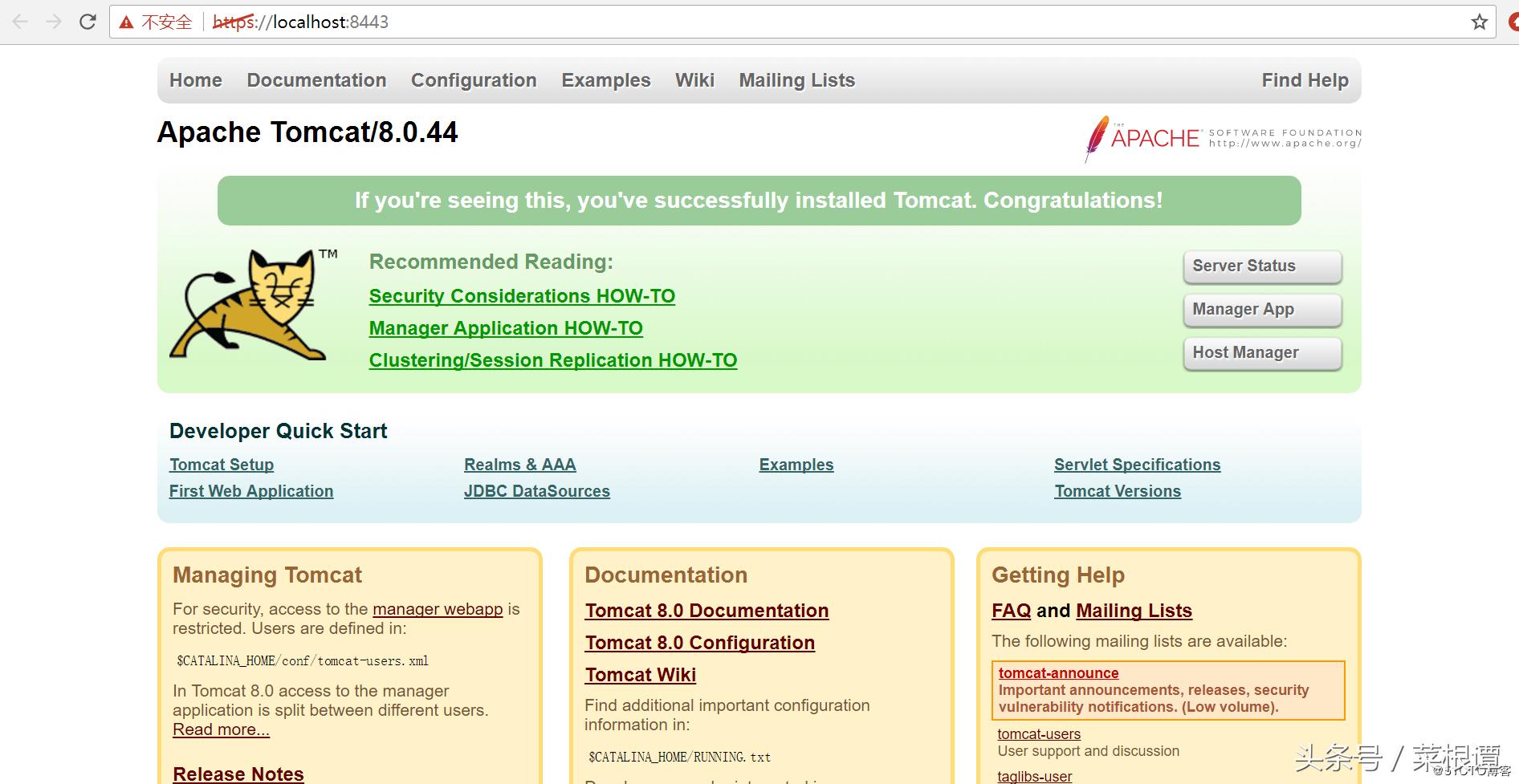Click the browser reload icon

[88, 22]
